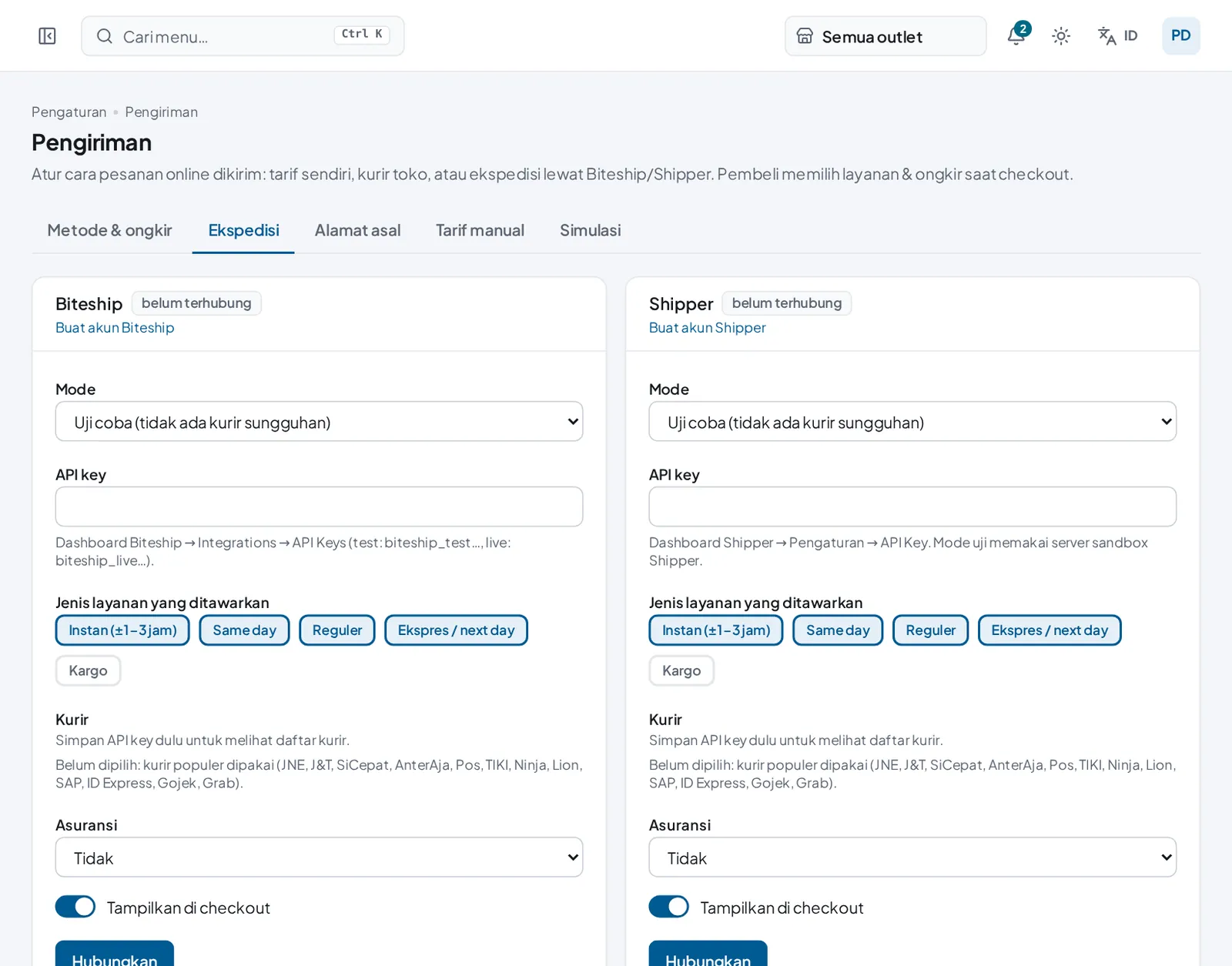Click Shipper belum terhubung status badge
The image size is (1232, 966).
pyautogui.click(x=787, y=303)
